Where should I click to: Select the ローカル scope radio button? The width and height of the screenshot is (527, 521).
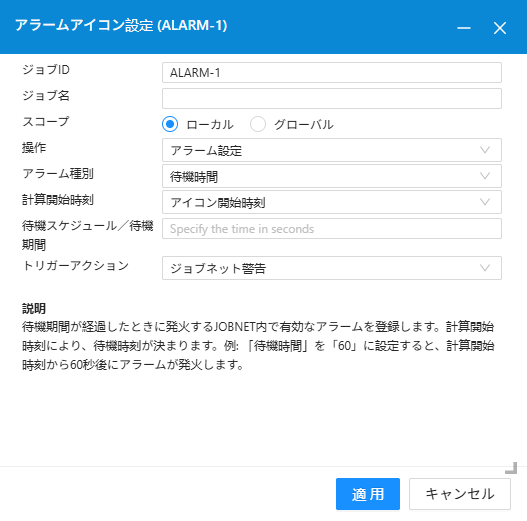pos(170,124)
